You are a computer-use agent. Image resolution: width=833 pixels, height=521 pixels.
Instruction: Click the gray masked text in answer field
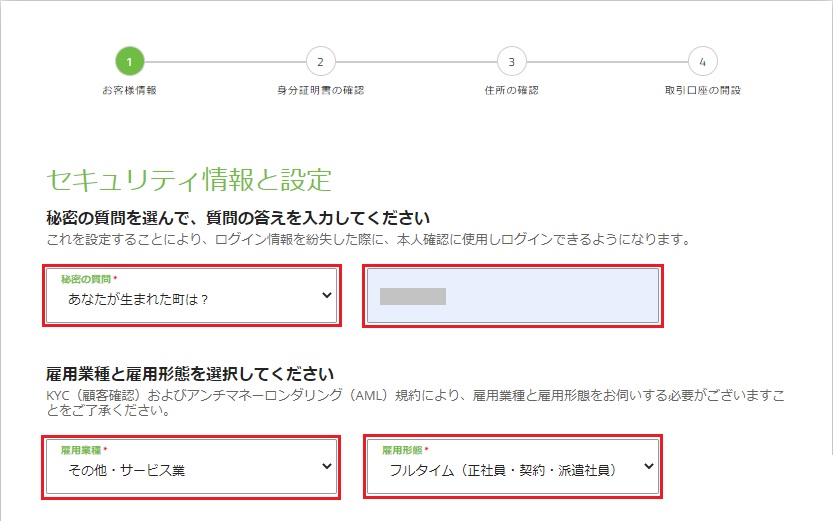413,296
